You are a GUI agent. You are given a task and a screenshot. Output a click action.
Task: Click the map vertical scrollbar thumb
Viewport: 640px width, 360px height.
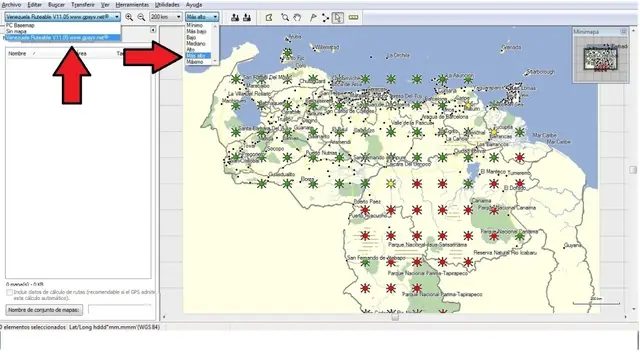[633, 170]
